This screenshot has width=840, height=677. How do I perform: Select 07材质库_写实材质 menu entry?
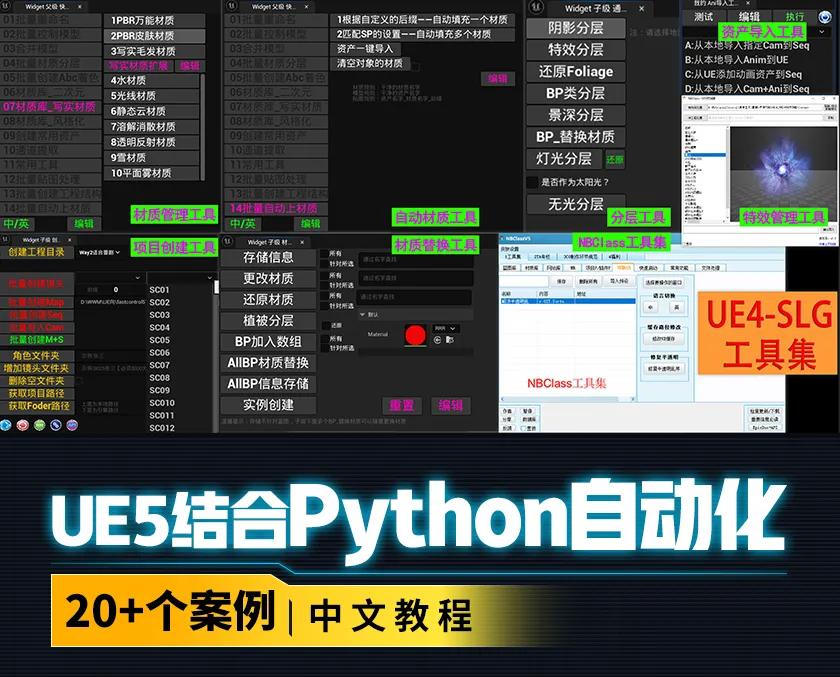coord(50,107)
